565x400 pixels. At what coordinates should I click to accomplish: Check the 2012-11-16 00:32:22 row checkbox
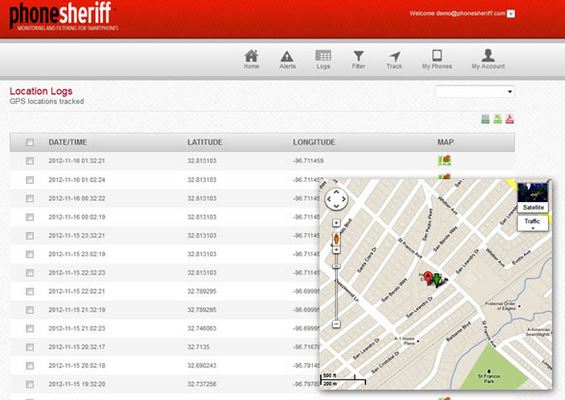30,199
